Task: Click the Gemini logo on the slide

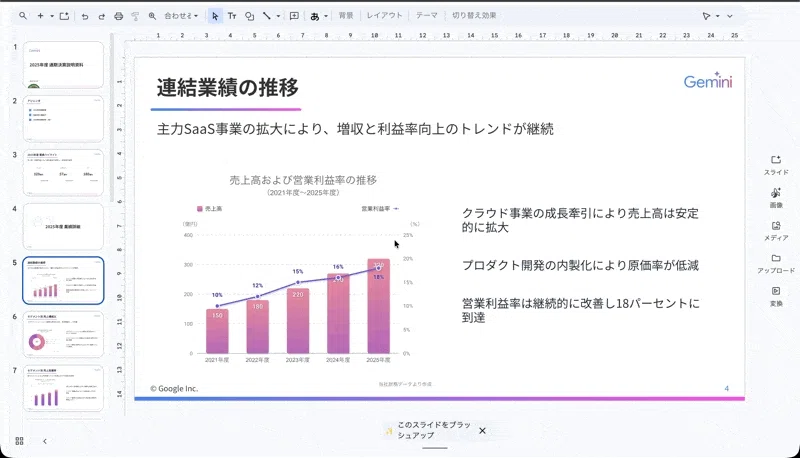Action: pyautogui.click(x=708, y=81)
